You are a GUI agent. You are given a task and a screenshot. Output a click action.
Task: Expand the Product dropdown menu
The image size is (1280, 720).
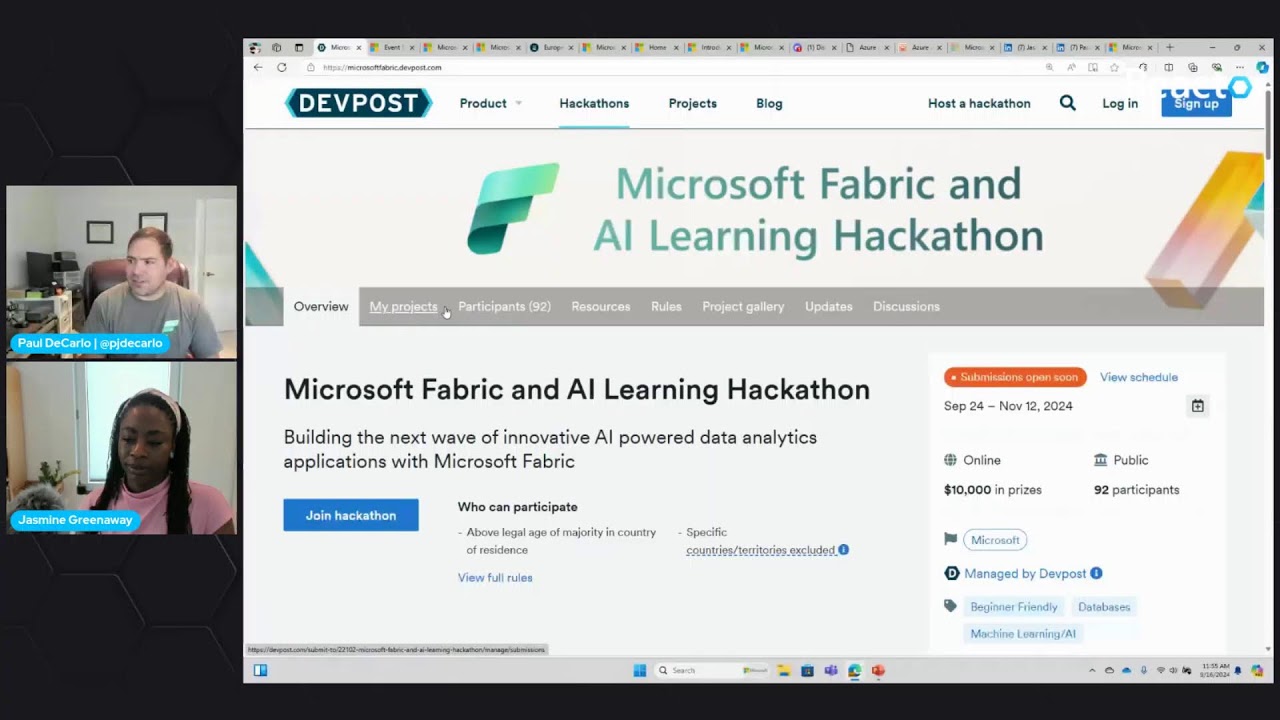coord(491,103)
